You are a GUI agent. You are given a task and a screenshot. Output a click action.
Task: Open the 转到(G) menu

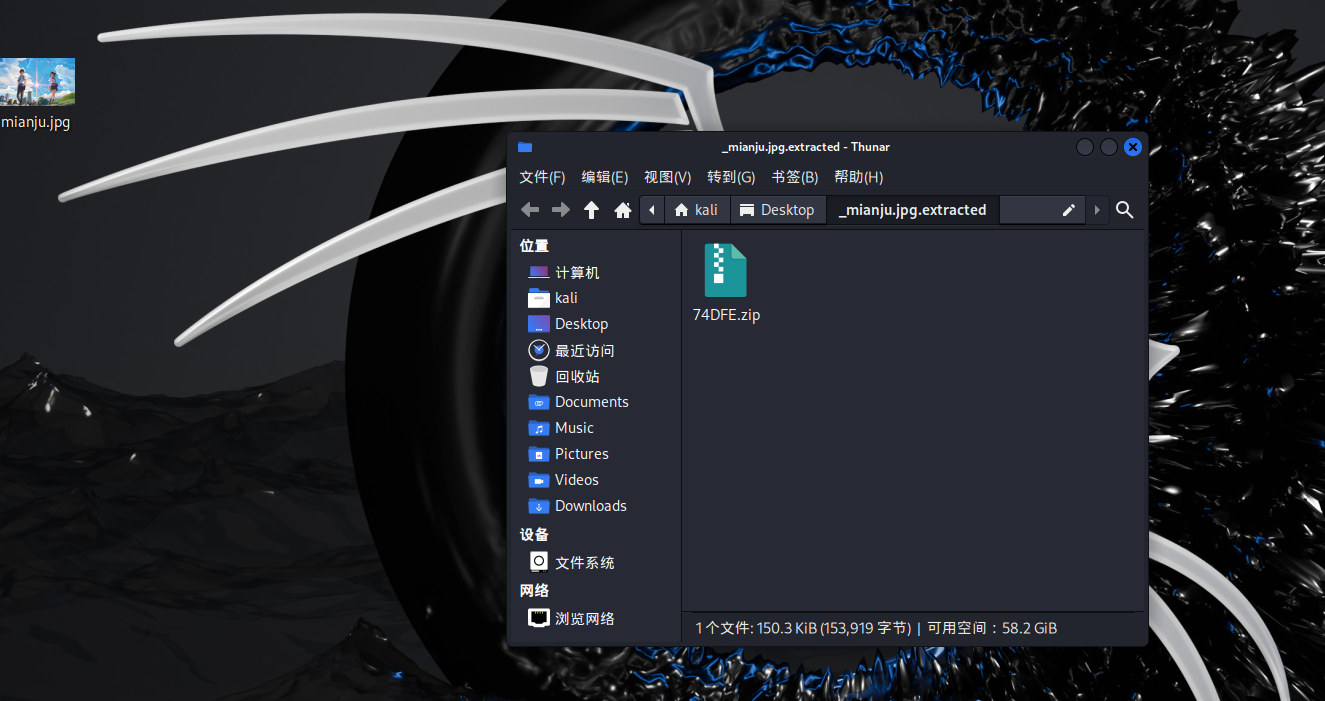[731, 177]
